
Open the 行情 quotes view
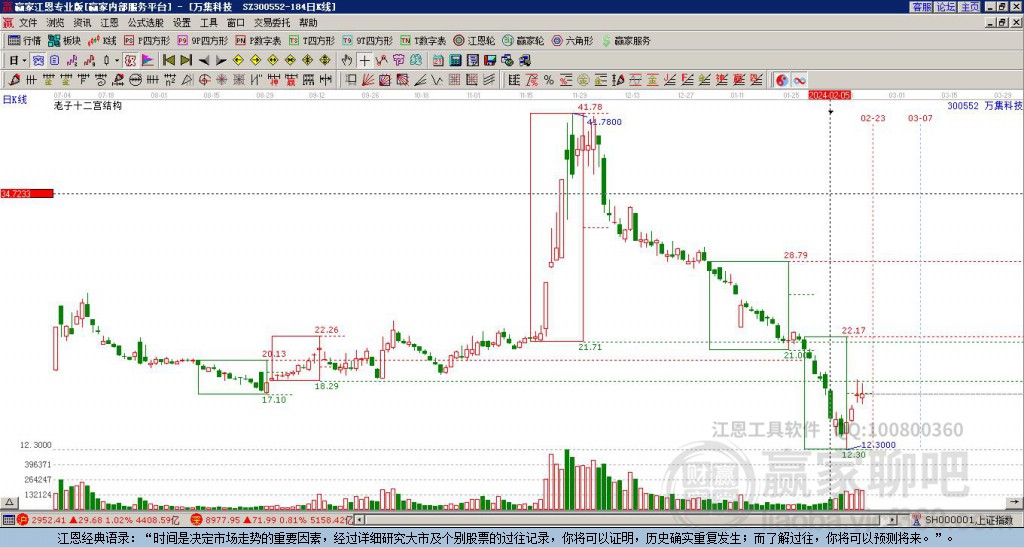[25, 40]
